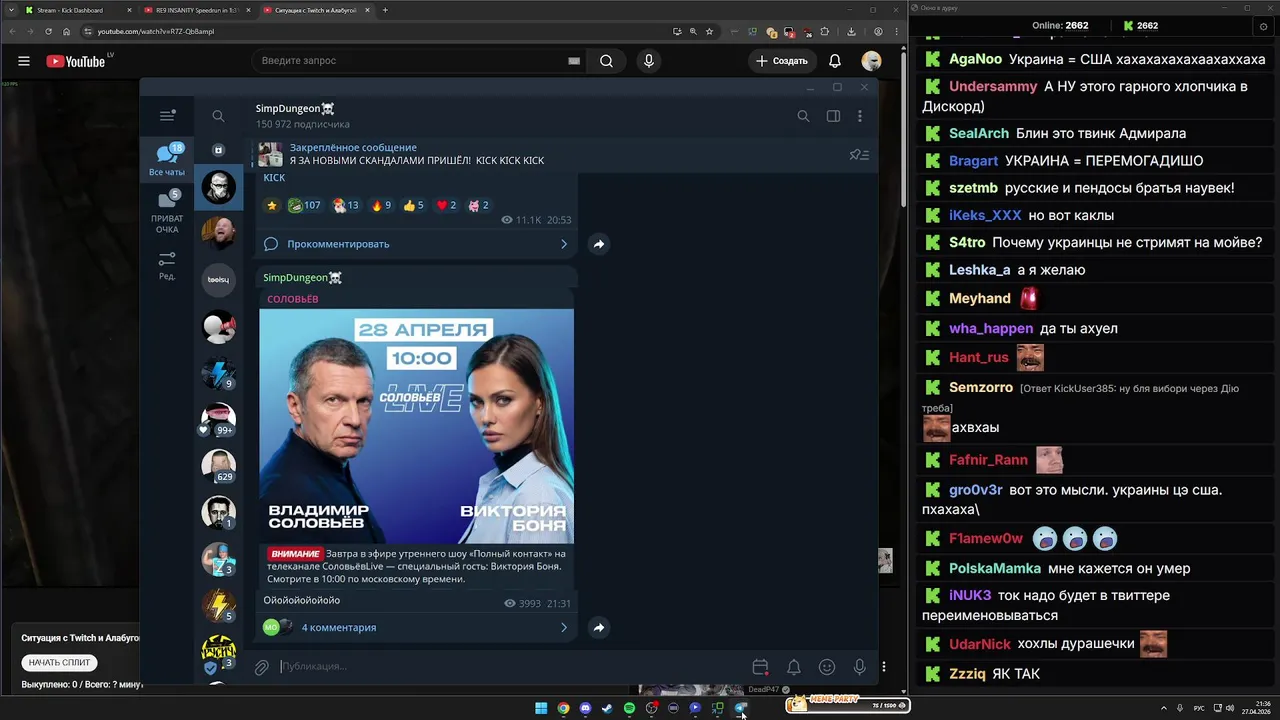Open extra options dots beside composer
This screenshot has width=1280, height=720.
click(x=883, y=667)
